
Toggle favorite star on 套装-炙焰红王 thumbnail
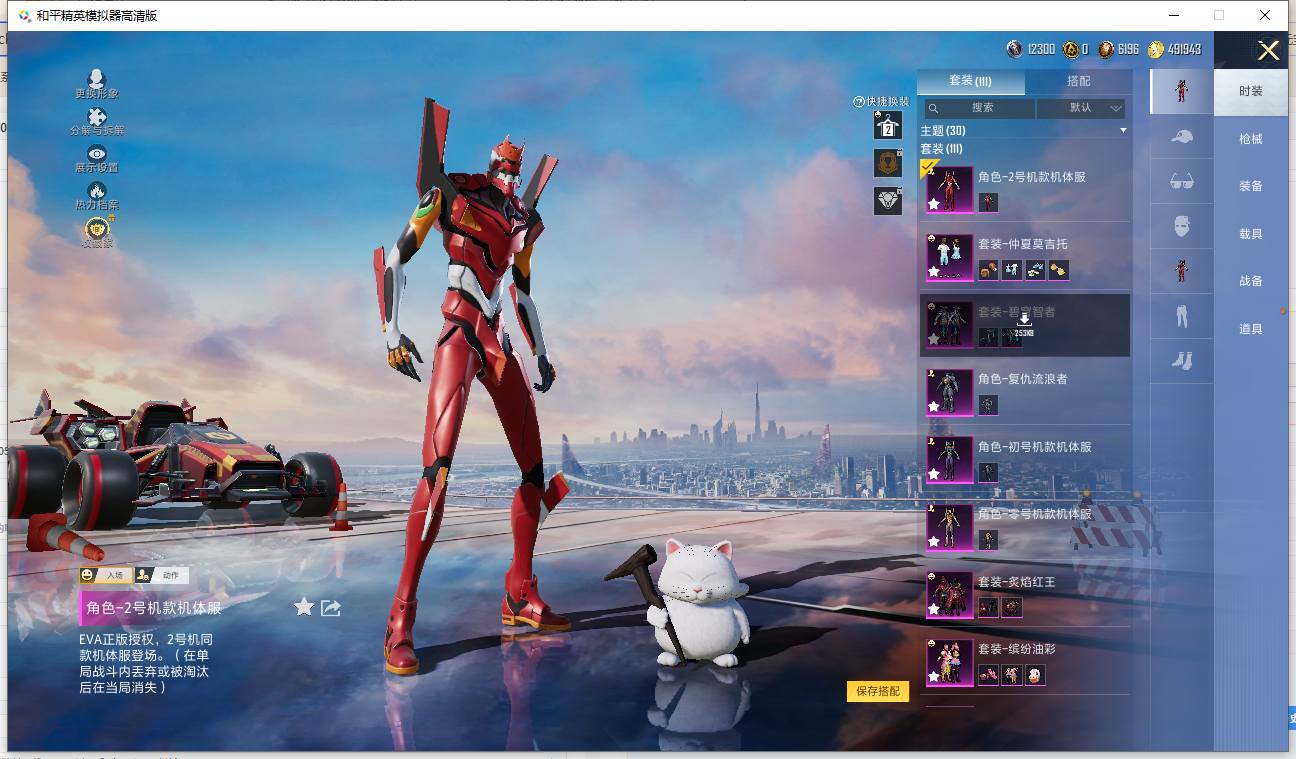tap(934, 609)
